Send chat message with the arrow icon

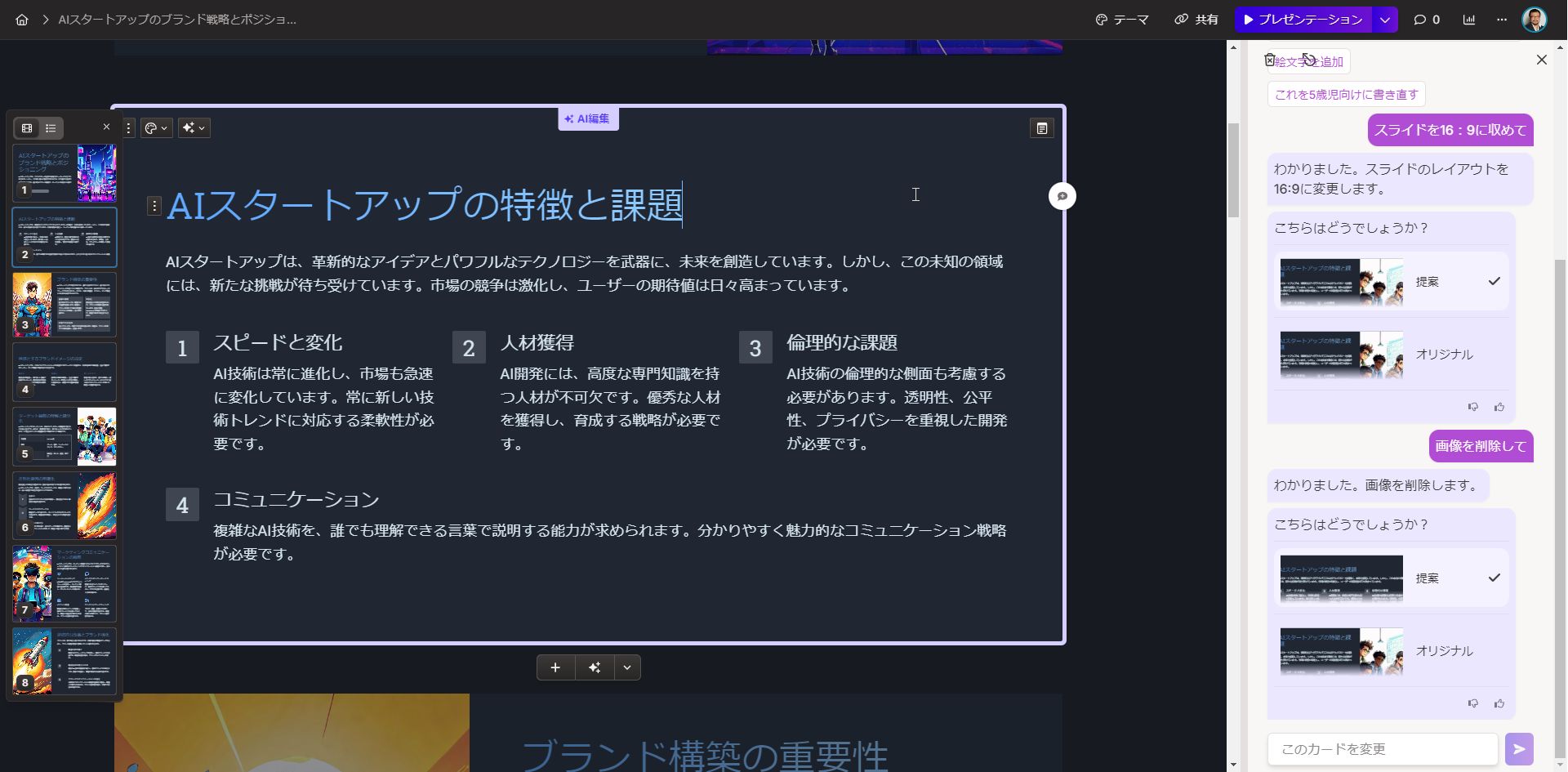tap(1519, 748)
